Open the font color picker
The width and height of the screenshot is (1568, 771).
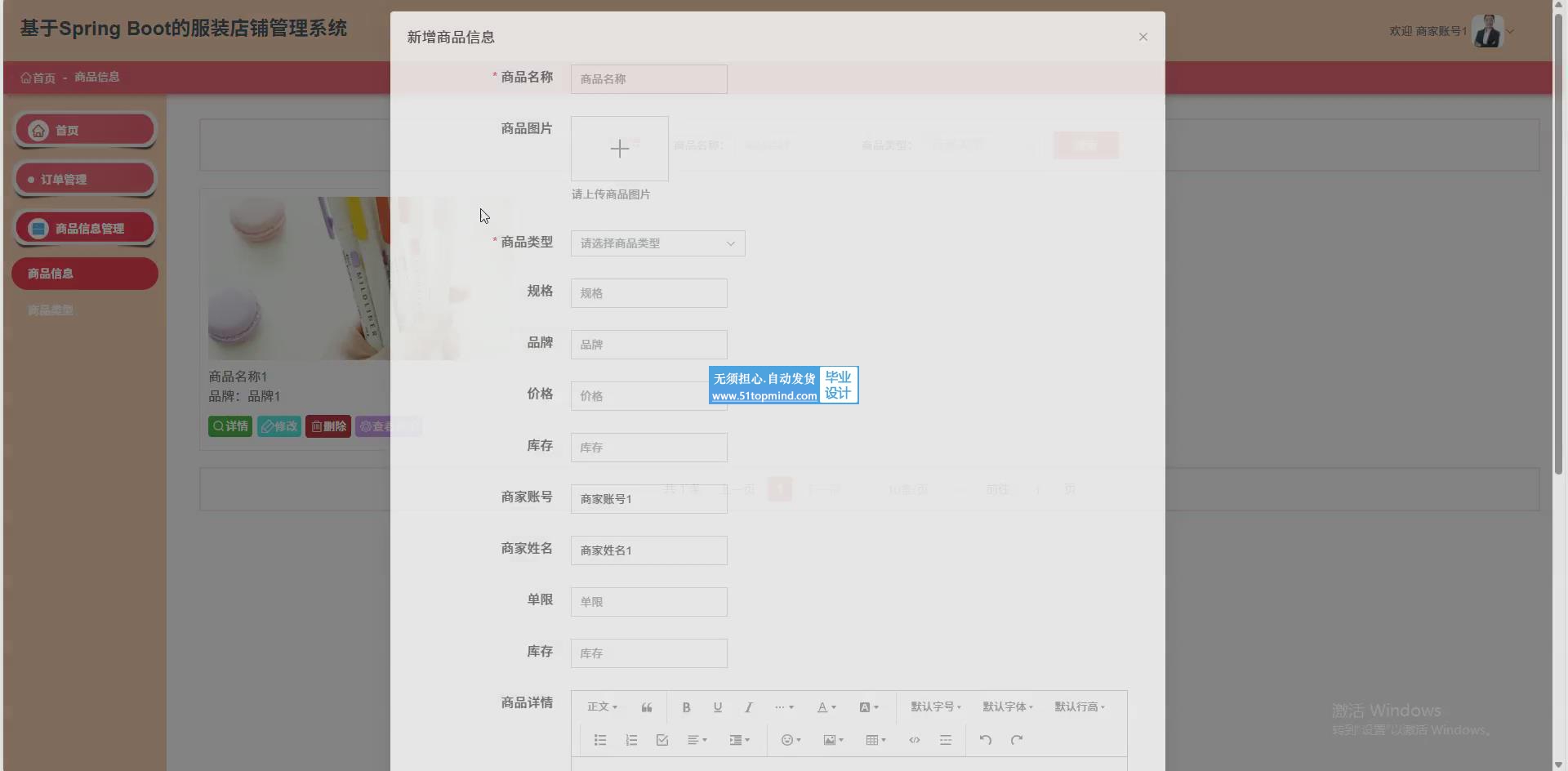pos(826,707)
